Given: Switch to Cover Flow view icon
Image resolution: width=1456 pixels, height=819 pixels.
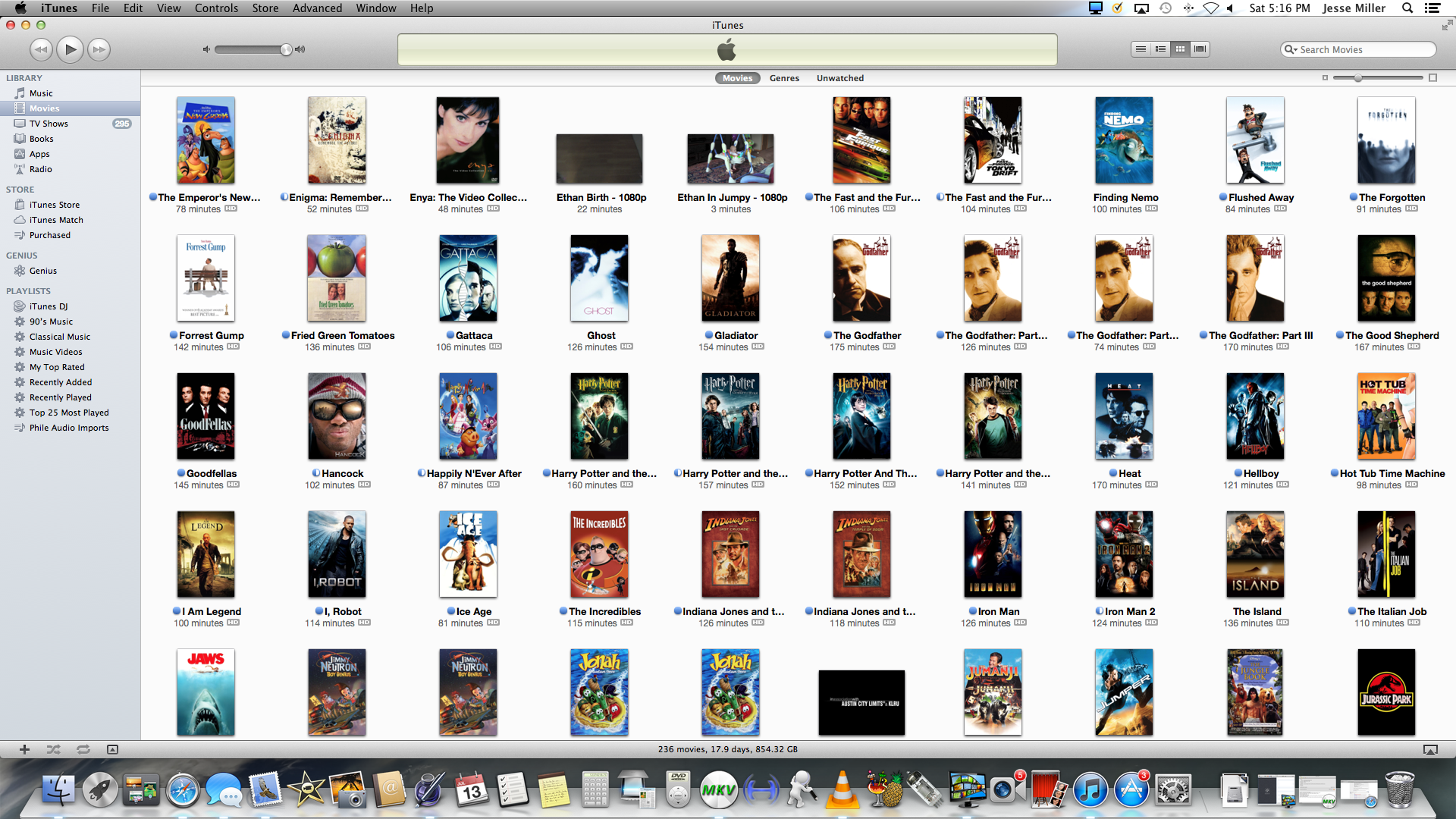Looking at the screenshot, I should 1200,49.
